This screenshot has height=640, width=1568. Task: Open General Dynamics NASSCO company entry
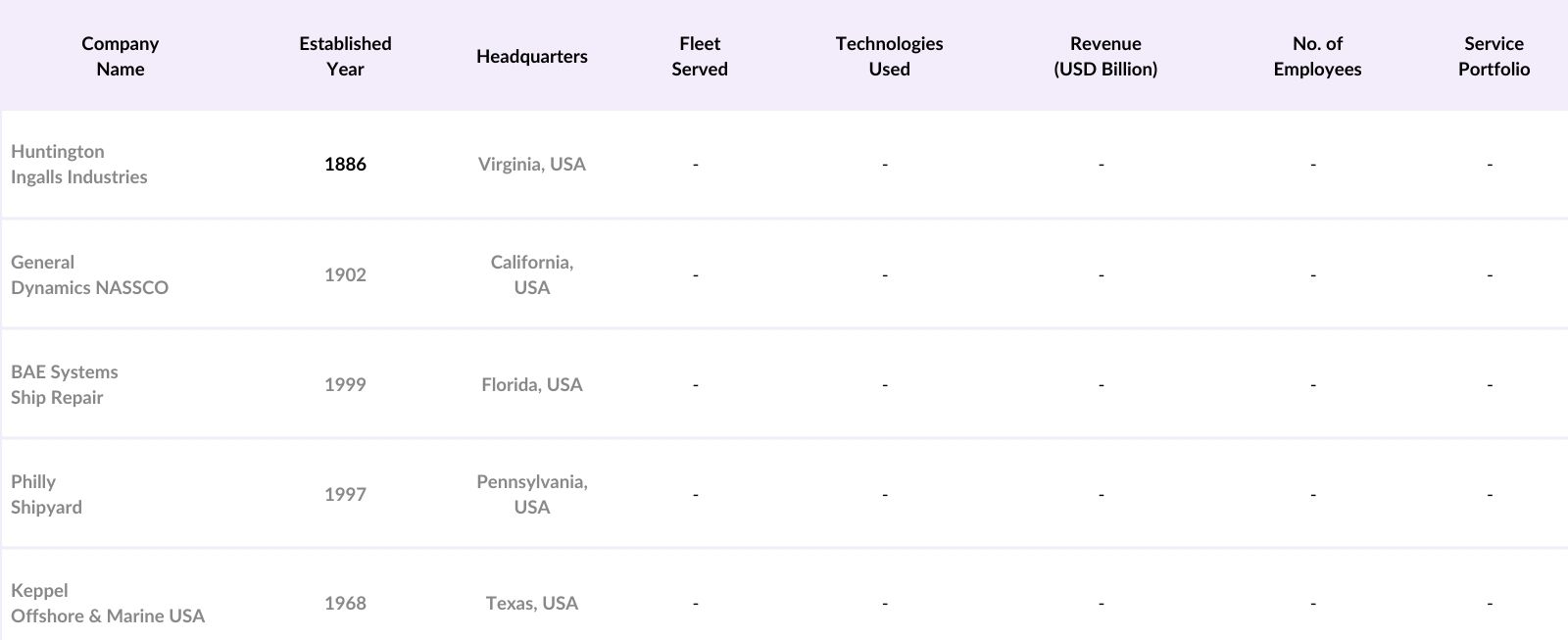89,274
